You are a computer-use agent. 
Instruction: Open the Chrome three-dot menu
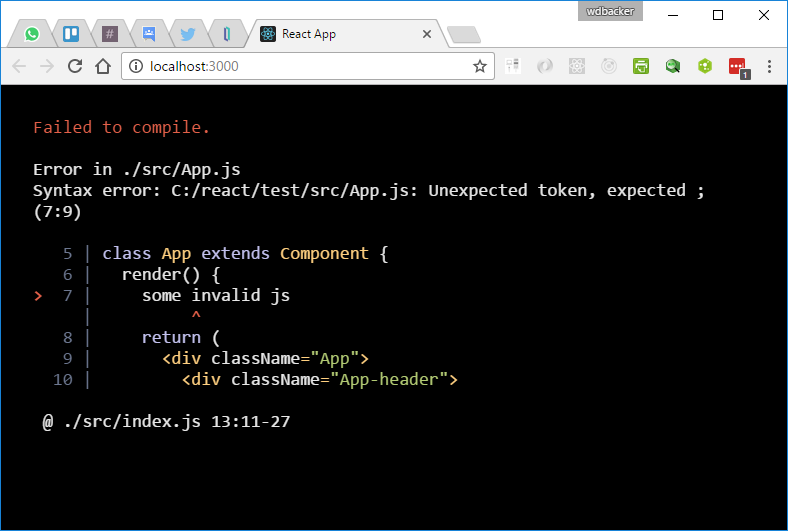point(769,66)
